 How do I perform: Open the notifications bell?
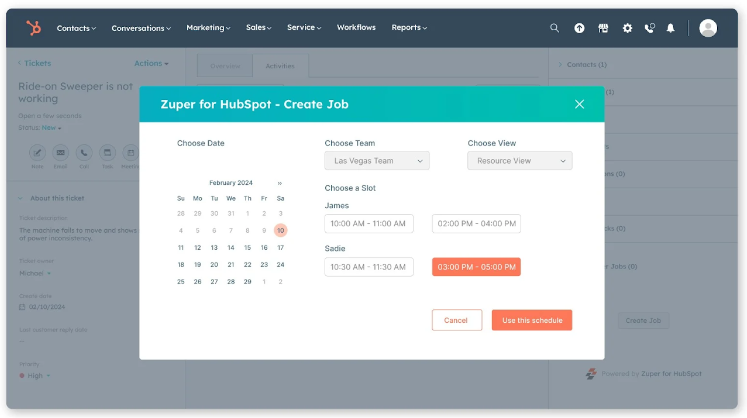click(x=671, y=28)
